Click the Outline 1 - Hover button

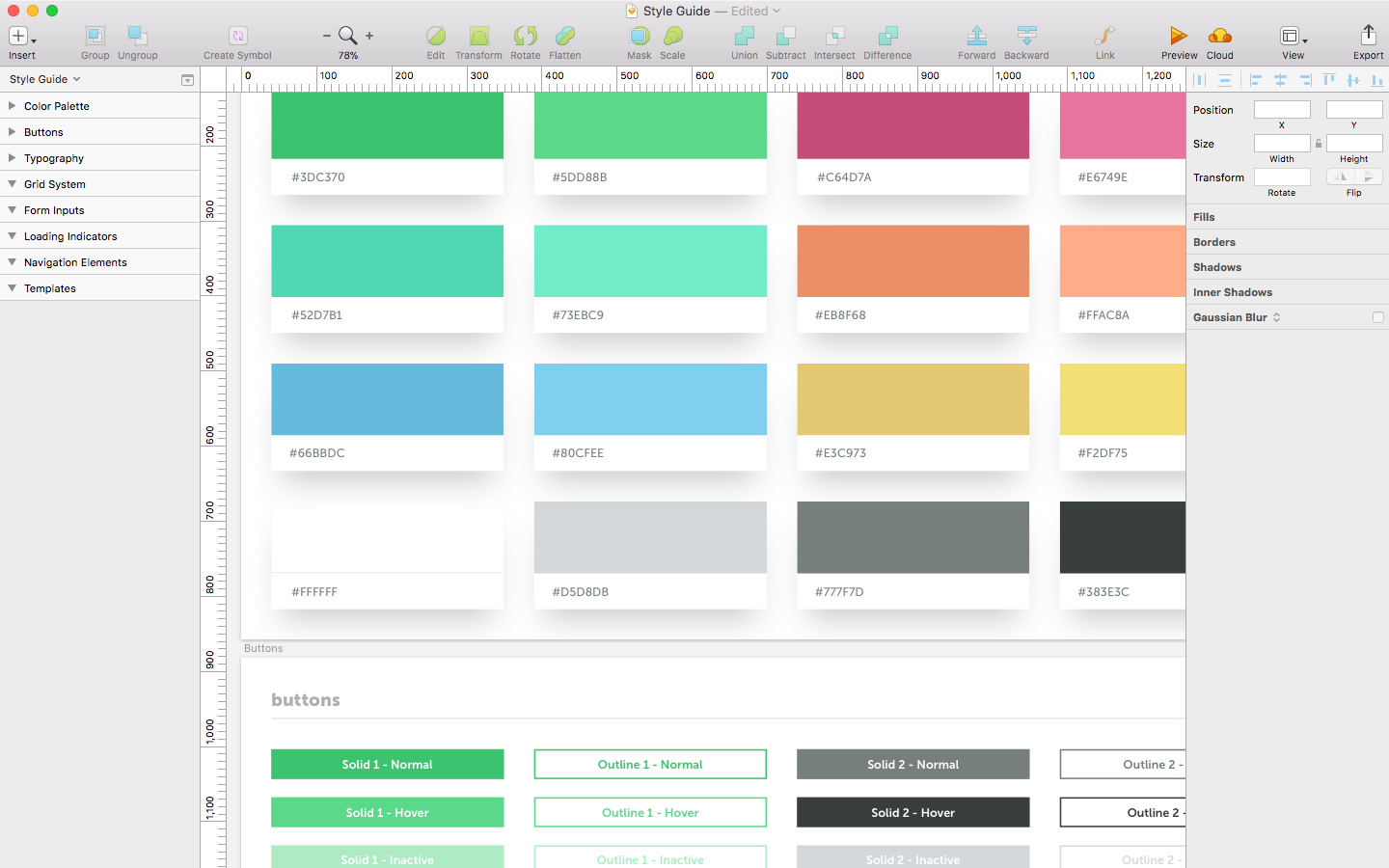point(650,813)
